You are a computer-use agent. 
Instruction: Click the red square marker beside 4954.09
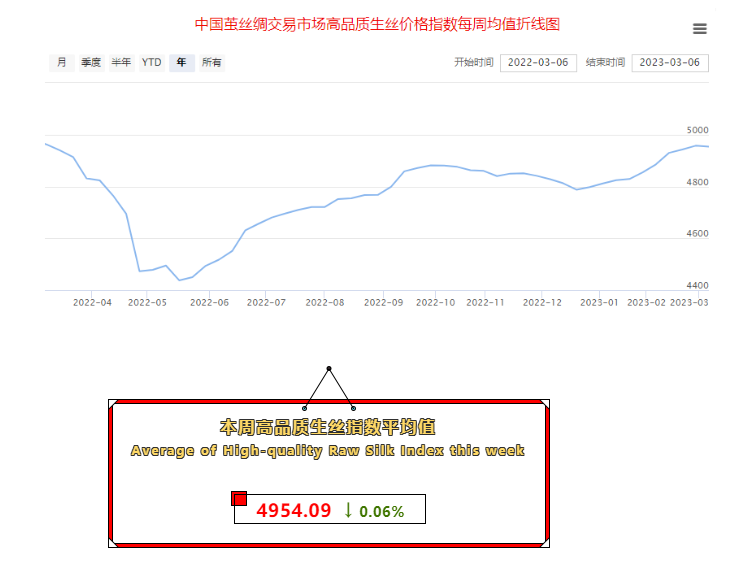(239, 498)
